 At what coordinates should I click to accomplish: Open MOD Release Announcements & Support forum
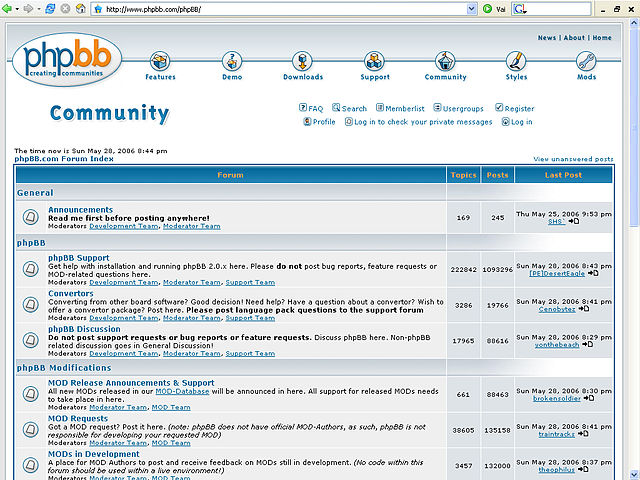[x=131, y=383]
